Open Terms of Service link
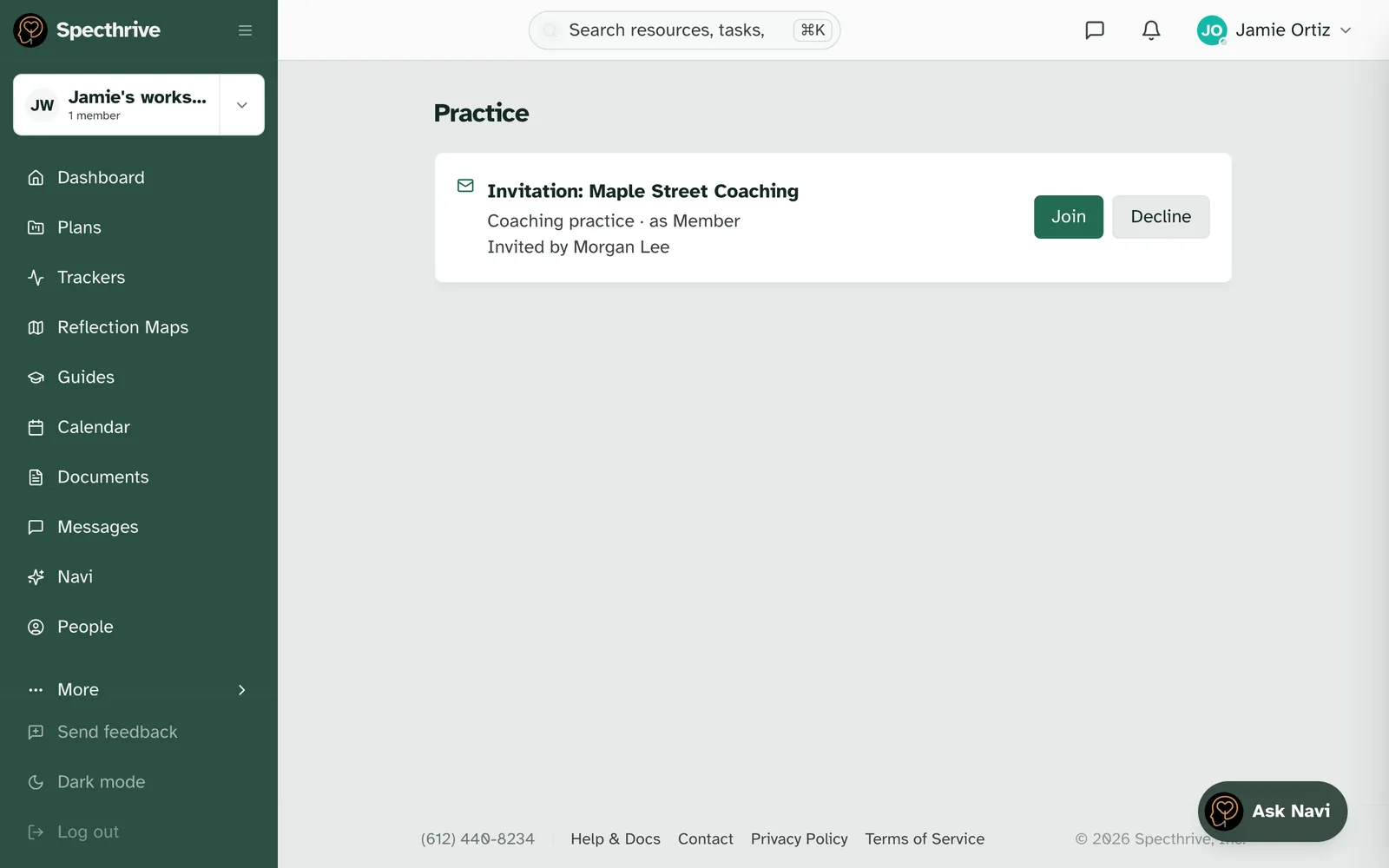Viewport: 1389px width, 868px height. tap(925, 839)
